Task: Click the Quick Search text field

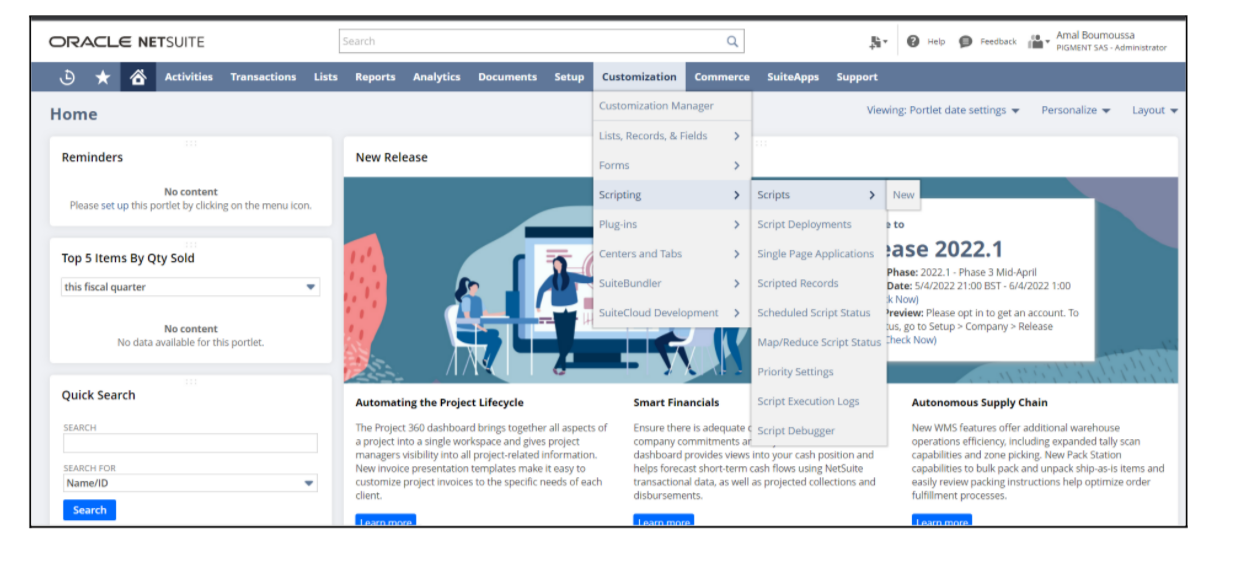Action: click(190, 443)
